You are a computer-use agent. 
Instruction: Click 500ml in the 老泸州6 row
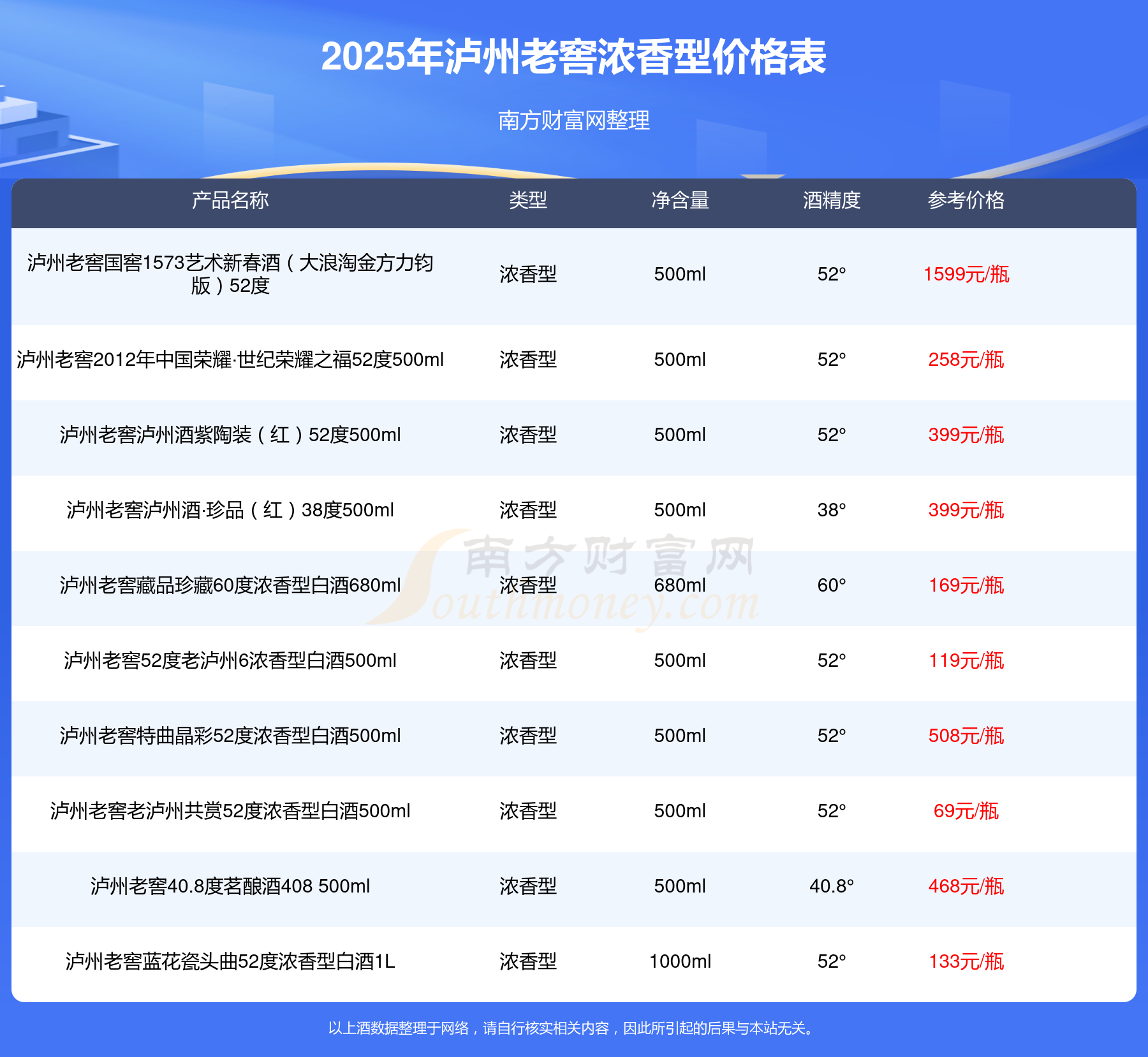pos(680,660)
